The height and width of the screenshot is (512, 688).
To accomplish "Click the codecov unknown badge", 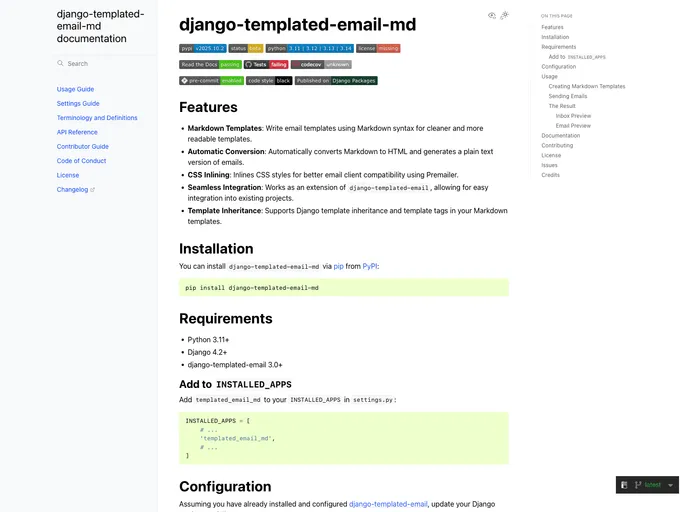I will tap(321, 64).
